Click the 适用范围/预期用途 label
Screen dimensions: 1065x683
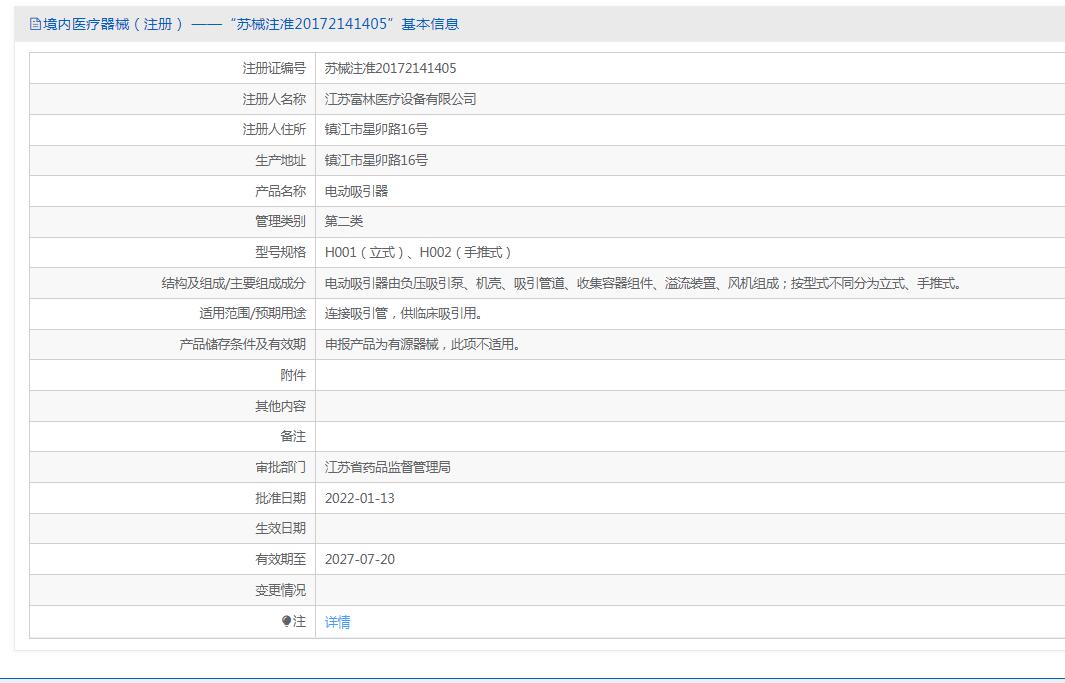[253, 314]
